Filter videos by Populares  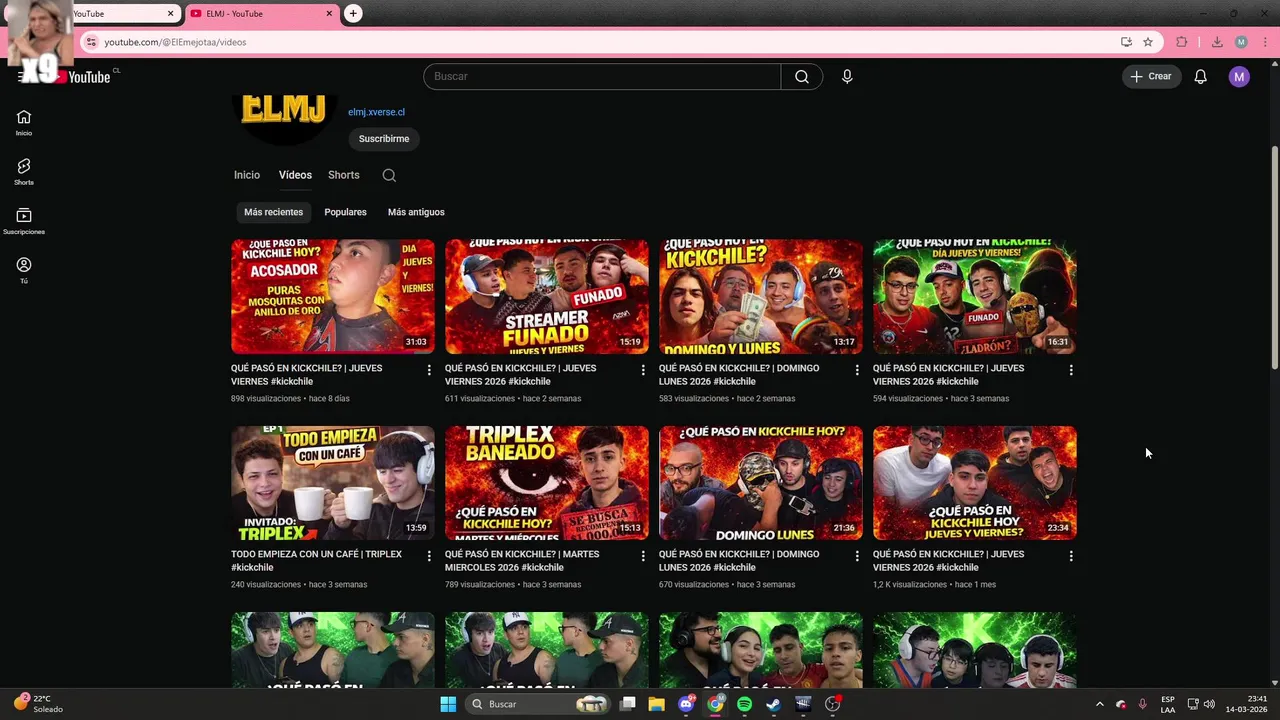345,212
